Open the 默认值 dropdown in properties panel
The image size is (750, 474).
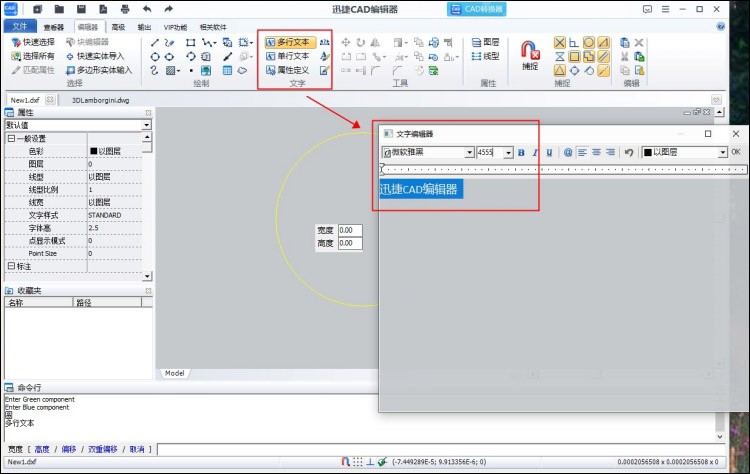point(146,125)
